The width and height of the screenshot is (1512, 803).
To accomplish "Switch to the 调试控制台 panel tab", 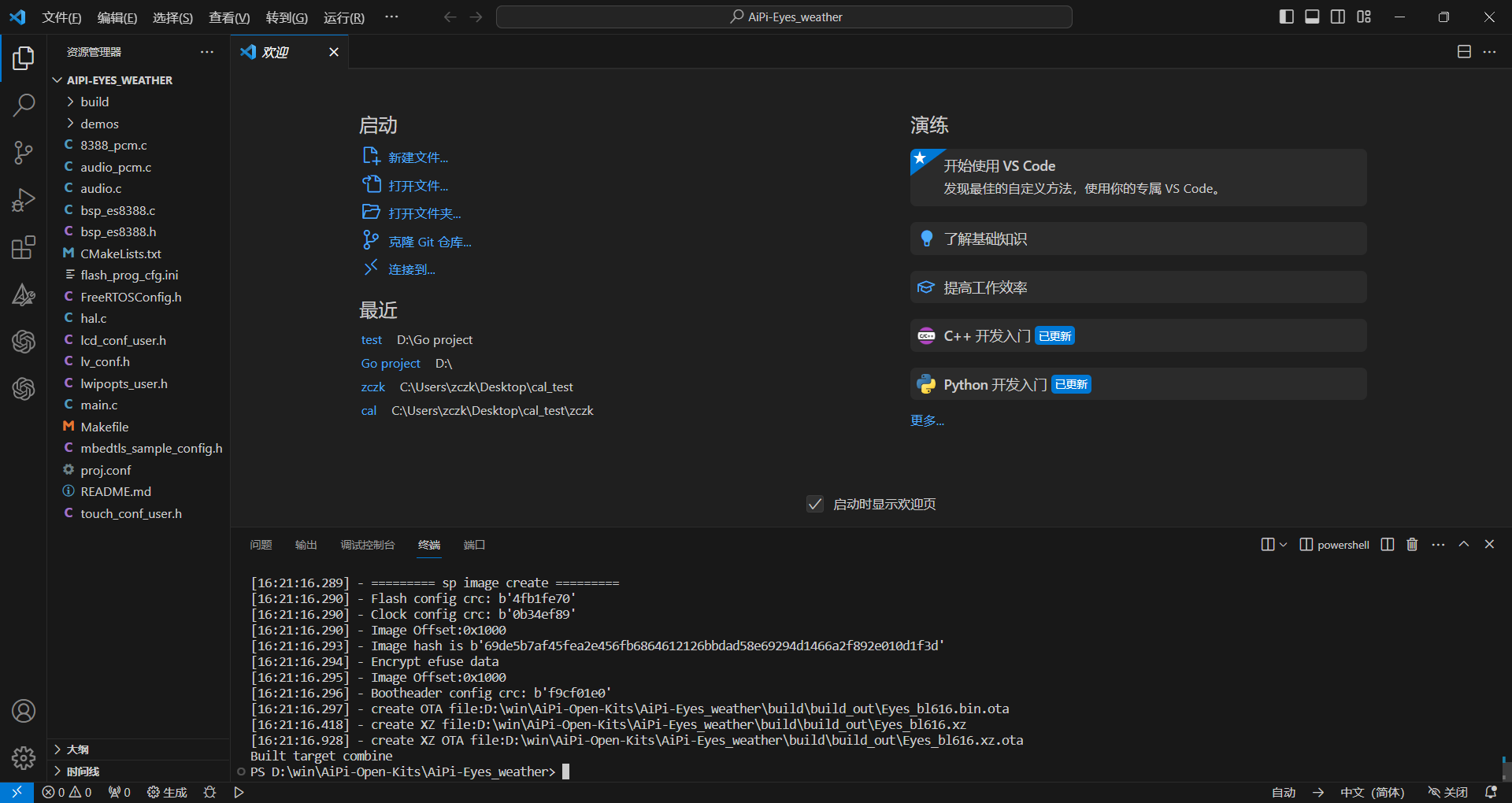I will (x=368, y=545).
